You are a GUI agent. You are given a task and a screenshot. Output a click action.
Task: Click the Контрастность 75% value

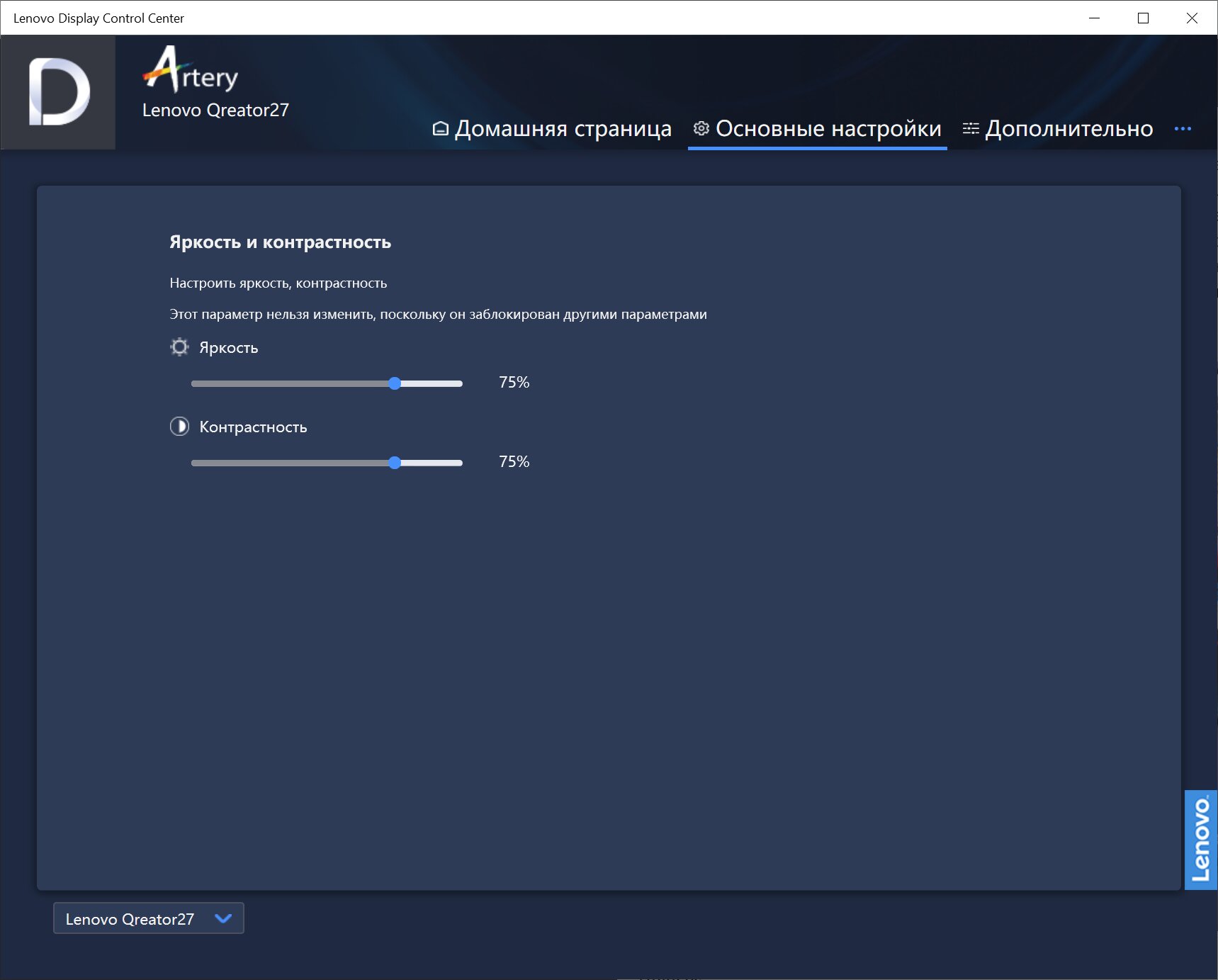click(x=514, y=461)
